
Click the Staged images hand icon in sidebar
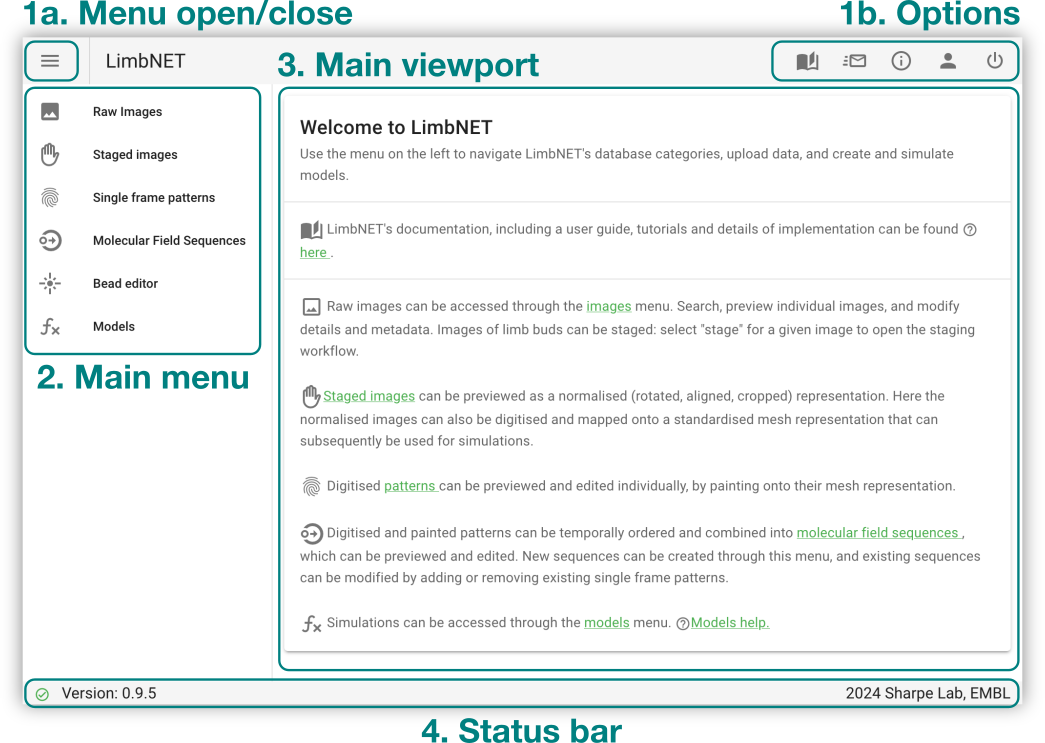pos(50,154)
